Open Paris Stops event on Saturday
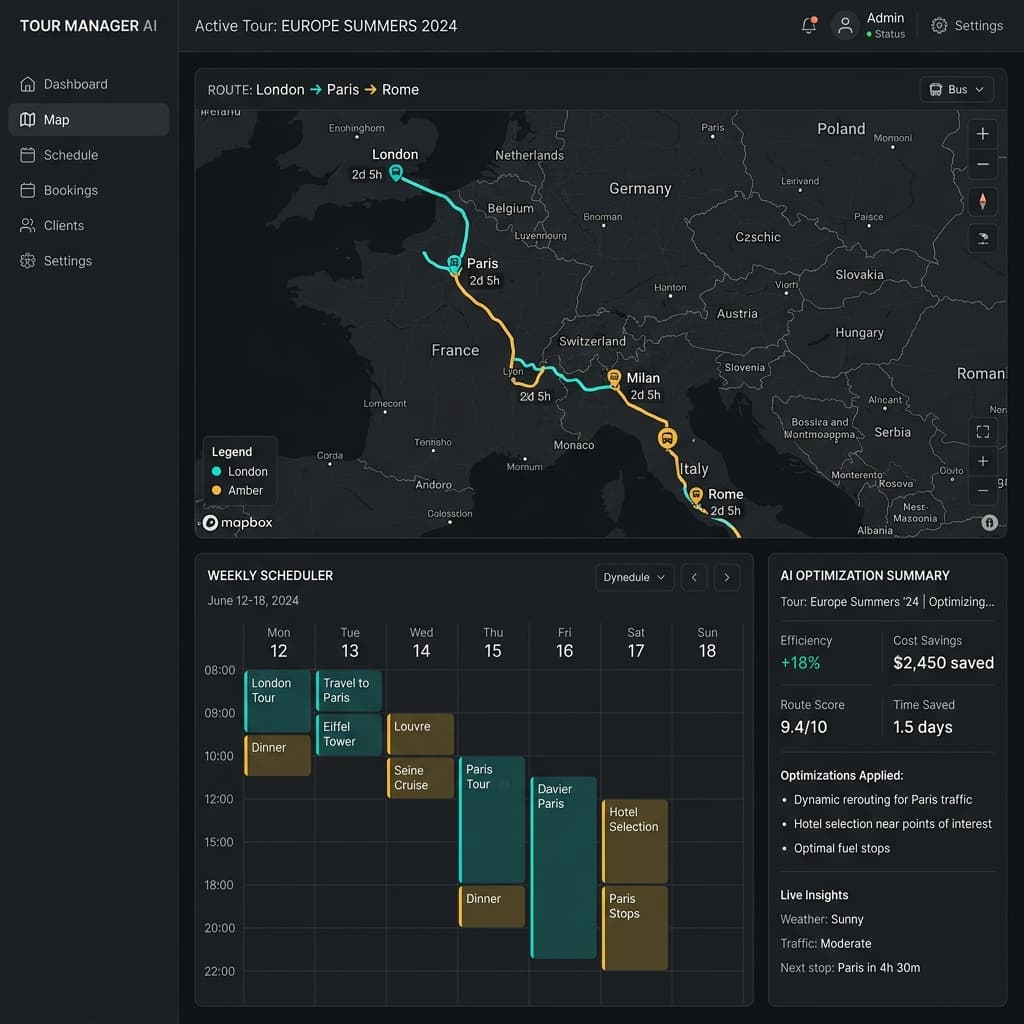 [635, 928]
